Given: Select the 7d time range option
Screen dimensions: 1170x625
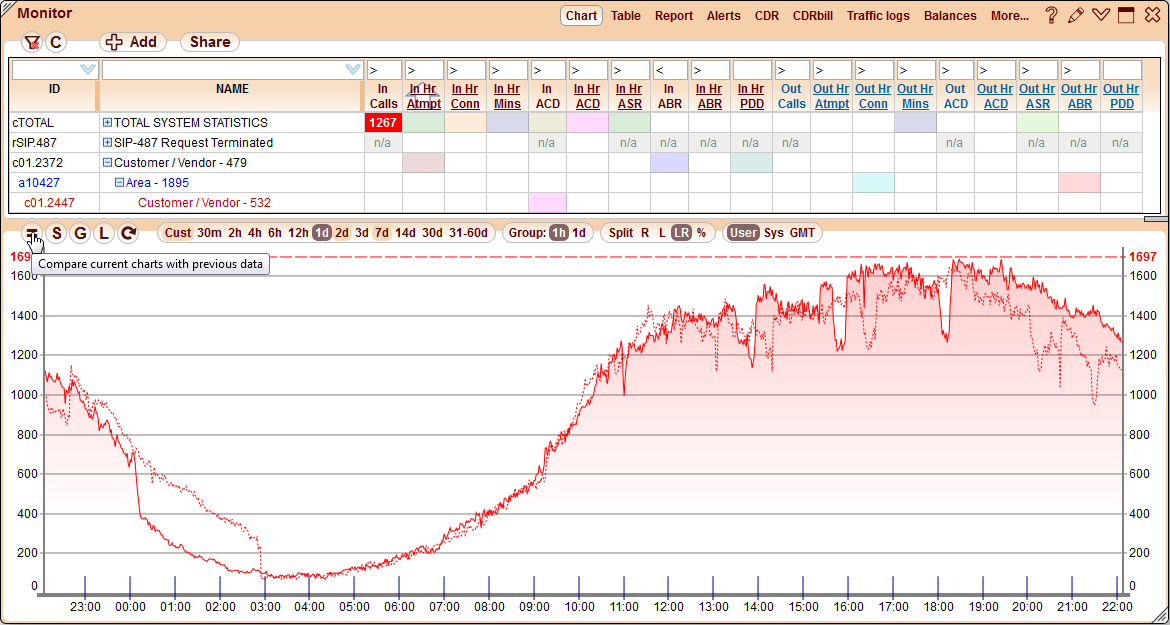Looking at the screenshot, I should click(x=380, y=233).
